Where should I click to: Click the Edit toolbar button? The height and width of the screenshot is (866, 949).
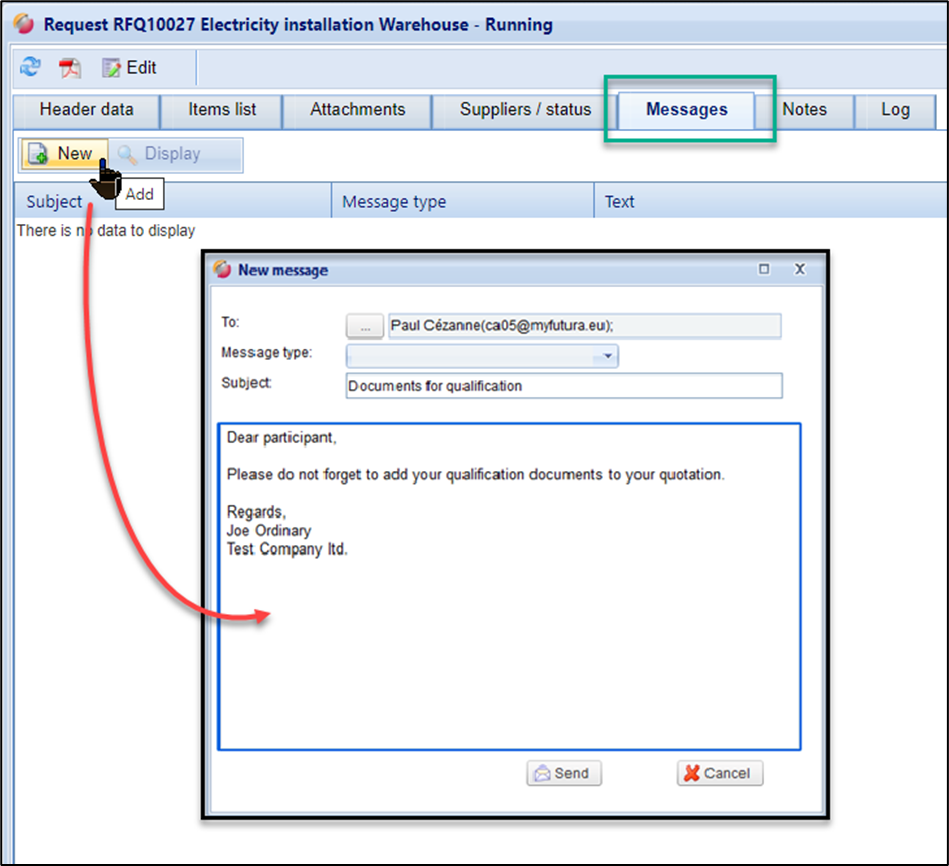click(x=130, y=68)
